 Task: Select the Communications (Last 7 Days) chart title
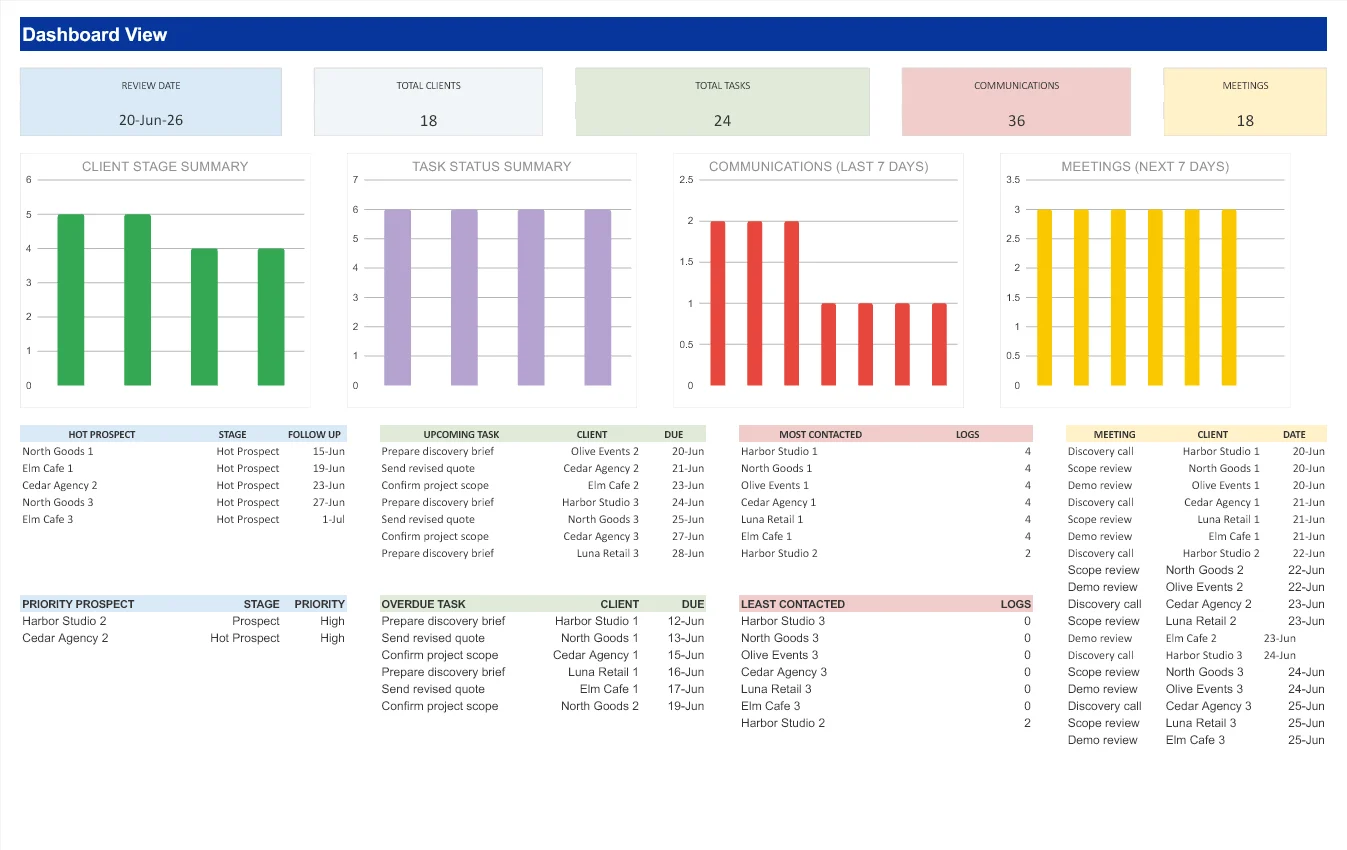coord(818,167)
